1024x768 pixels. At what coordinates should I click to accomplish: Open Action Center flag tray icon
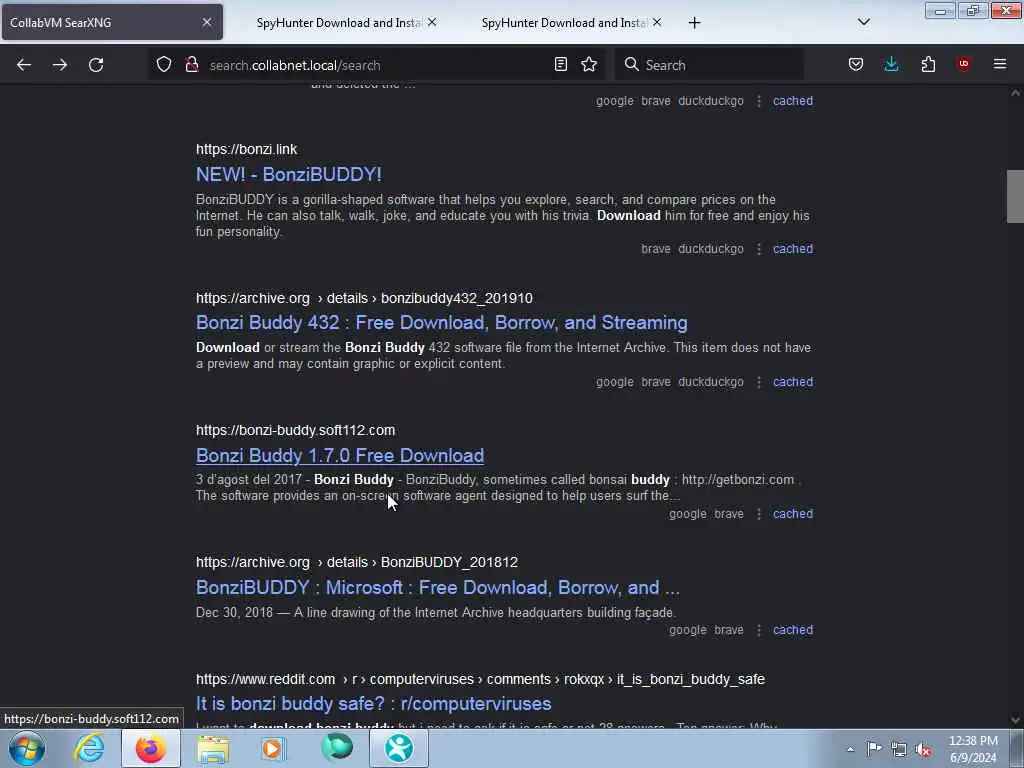[x=874, y=749]
